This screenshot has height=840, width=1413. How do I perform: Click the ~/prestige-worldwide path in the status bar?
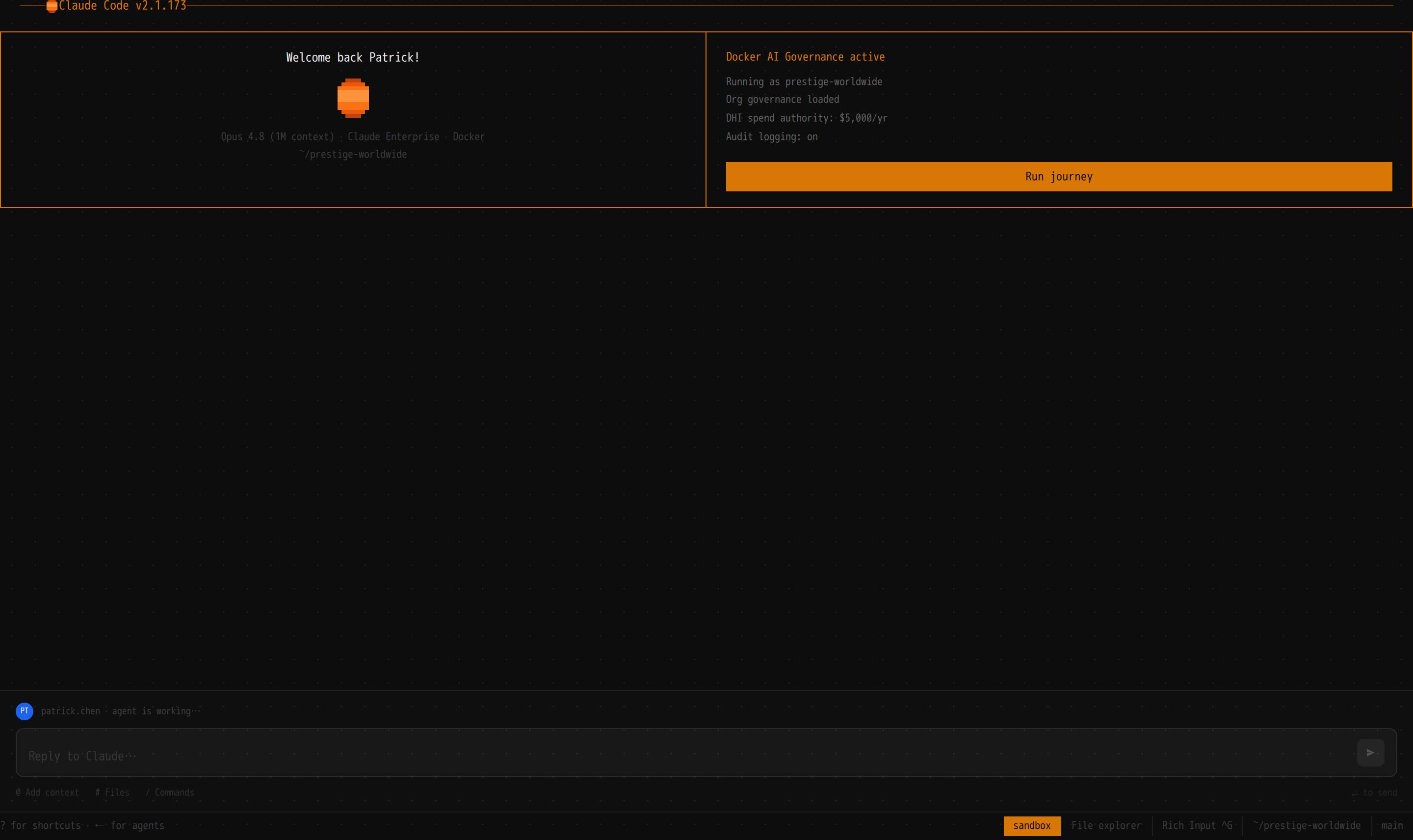coord(1307,826)
